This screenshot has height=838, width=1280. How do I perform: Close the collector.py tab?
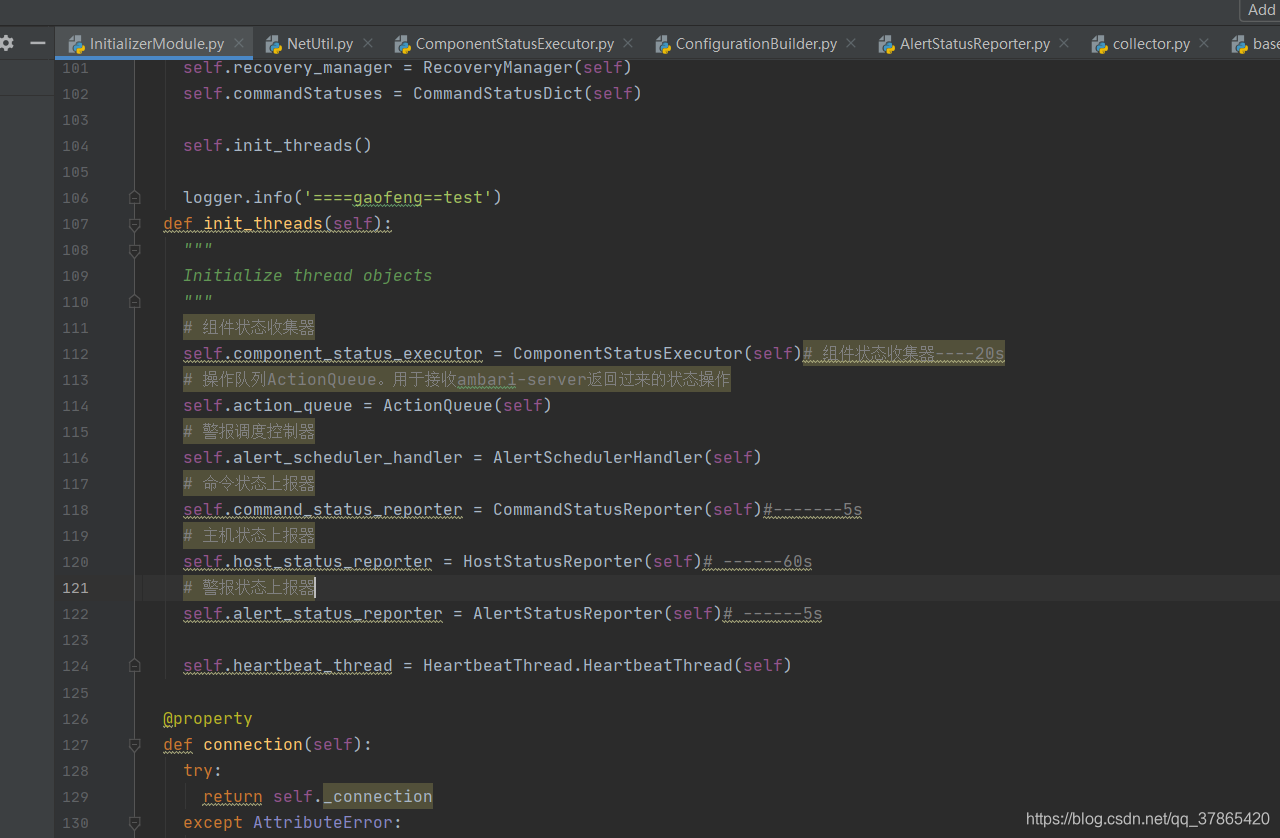coord(1204,44)
